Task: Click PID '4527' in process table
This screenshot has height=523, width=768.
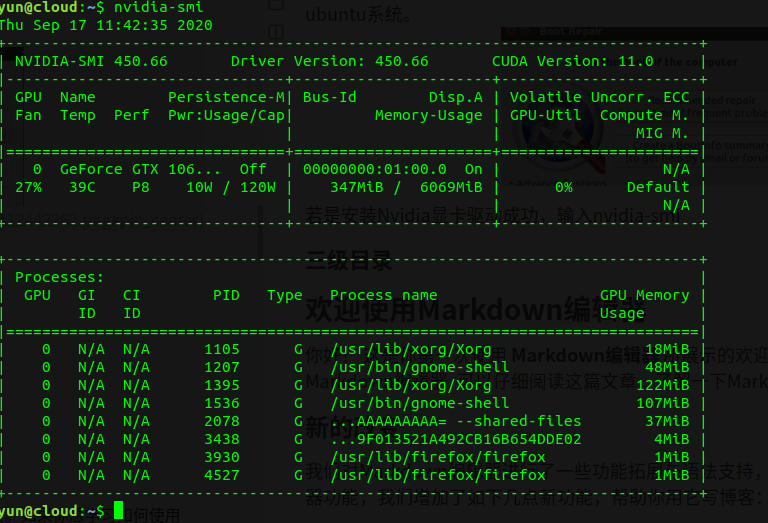Action: [222, 475]
